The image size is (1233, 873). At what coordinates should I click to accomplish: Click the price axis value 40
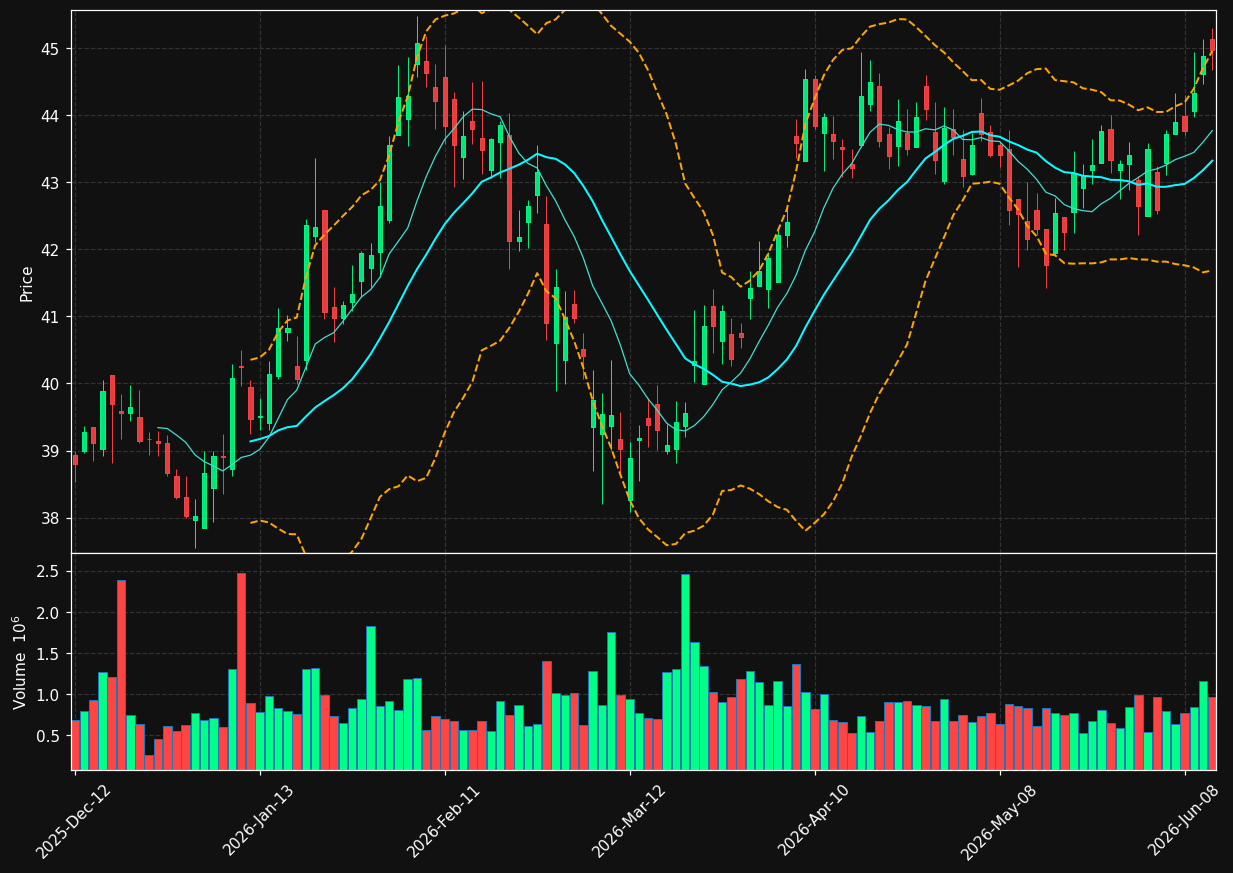(x=52, y=384)
